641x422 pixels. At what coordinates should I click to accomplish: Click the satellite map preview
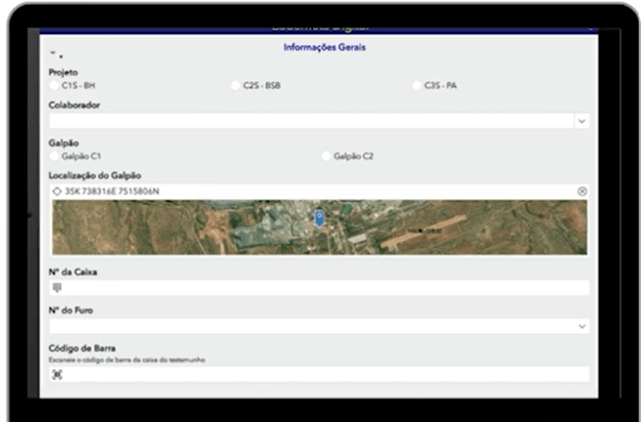pos(450,228)
